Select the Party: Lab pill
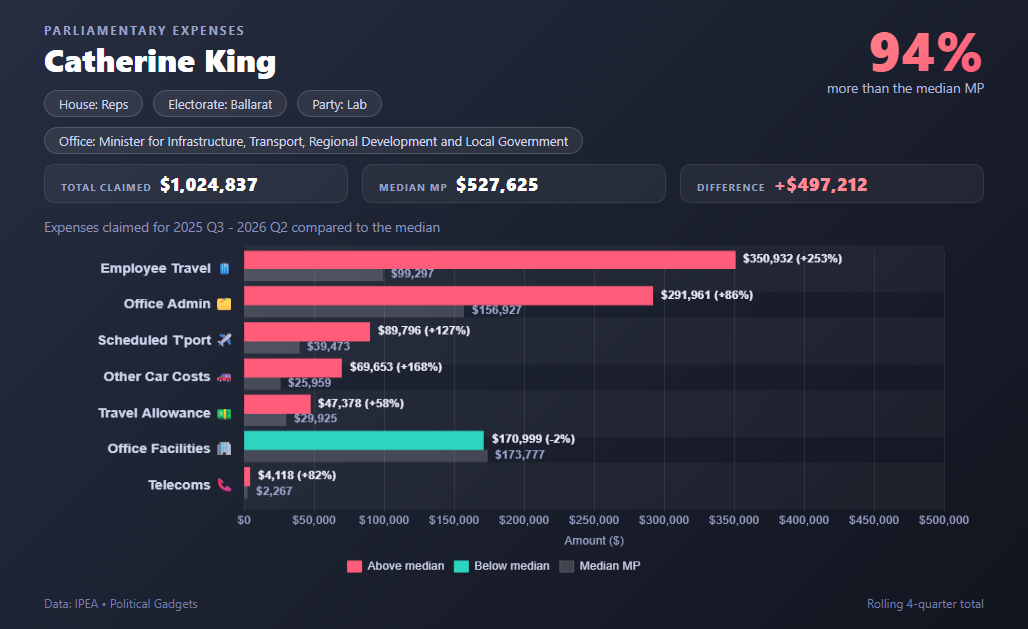The width and height of the screenshot is (1028, 629). tap(339, 104)
